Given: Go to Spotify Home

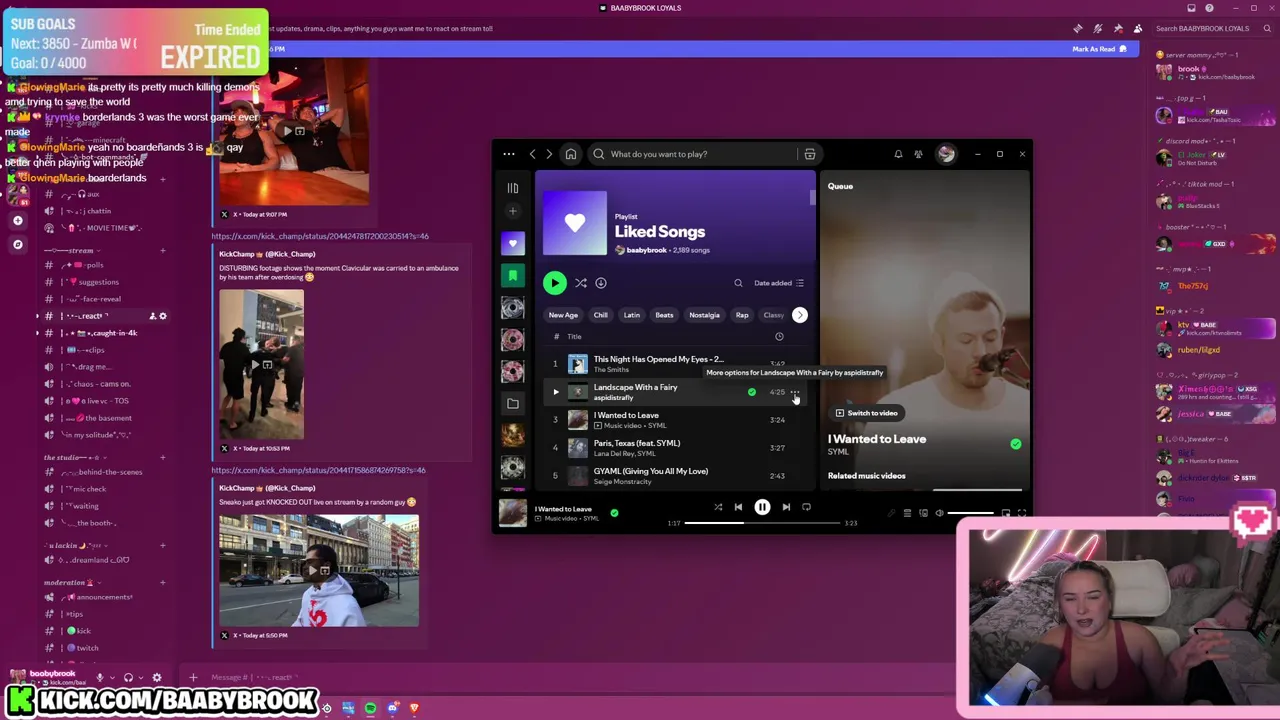Looking at the screenshot, I should 570,154.
